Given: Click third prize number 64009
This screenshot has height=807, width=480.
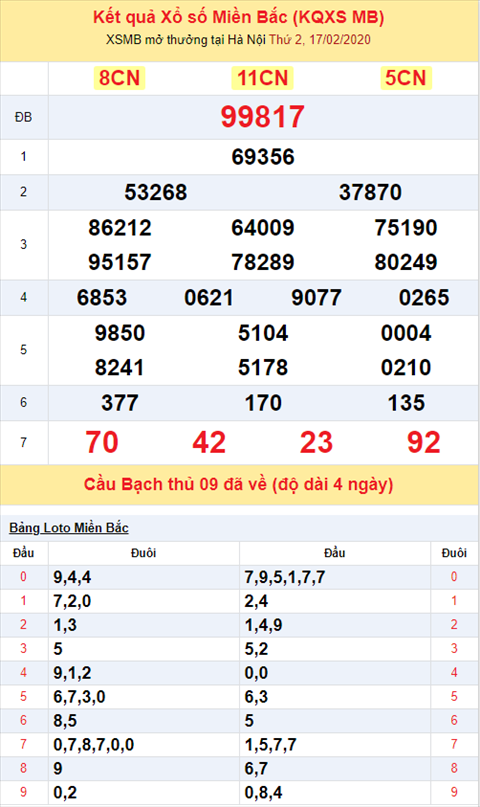Looking at the screenshot, I should pos(263,228).
